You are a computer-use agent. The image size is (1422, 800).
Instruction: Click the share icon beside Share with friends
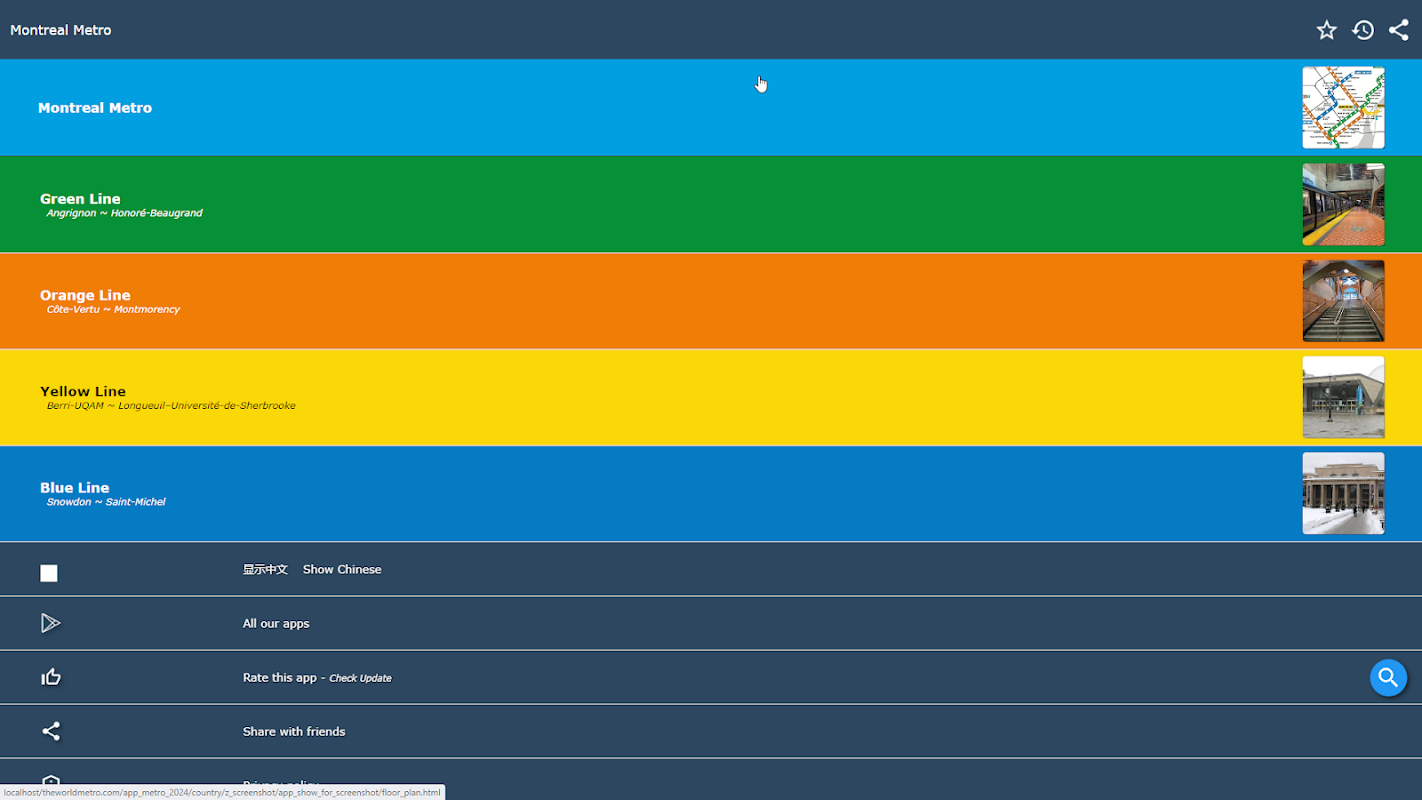pyautogui.click(x=51, y=731)
